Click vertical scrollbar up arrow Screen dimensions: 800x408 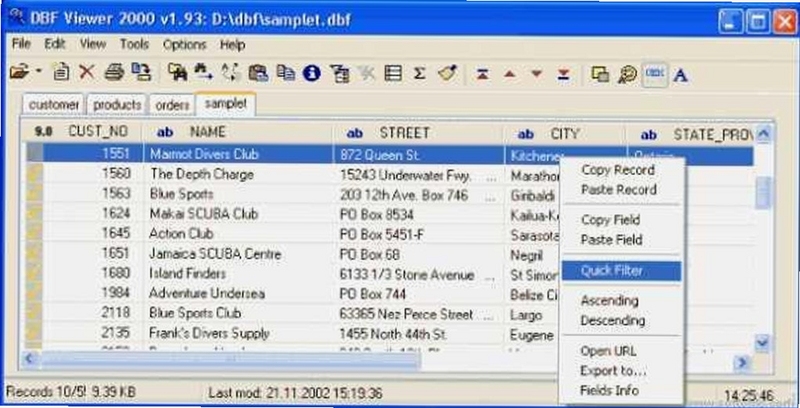pos(763,134)
